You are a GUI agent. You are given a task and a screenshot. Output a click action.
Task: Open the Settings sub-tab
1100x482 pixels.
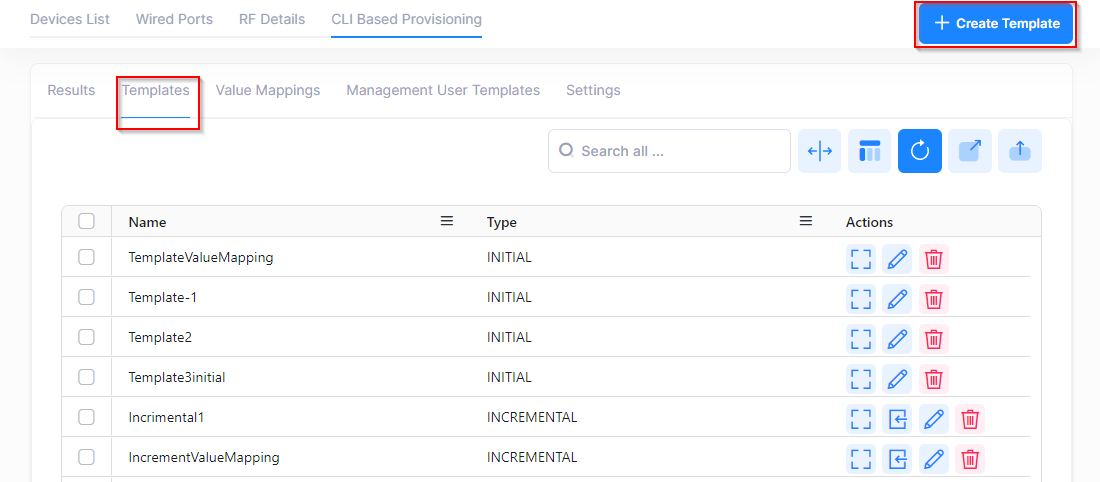593,91
